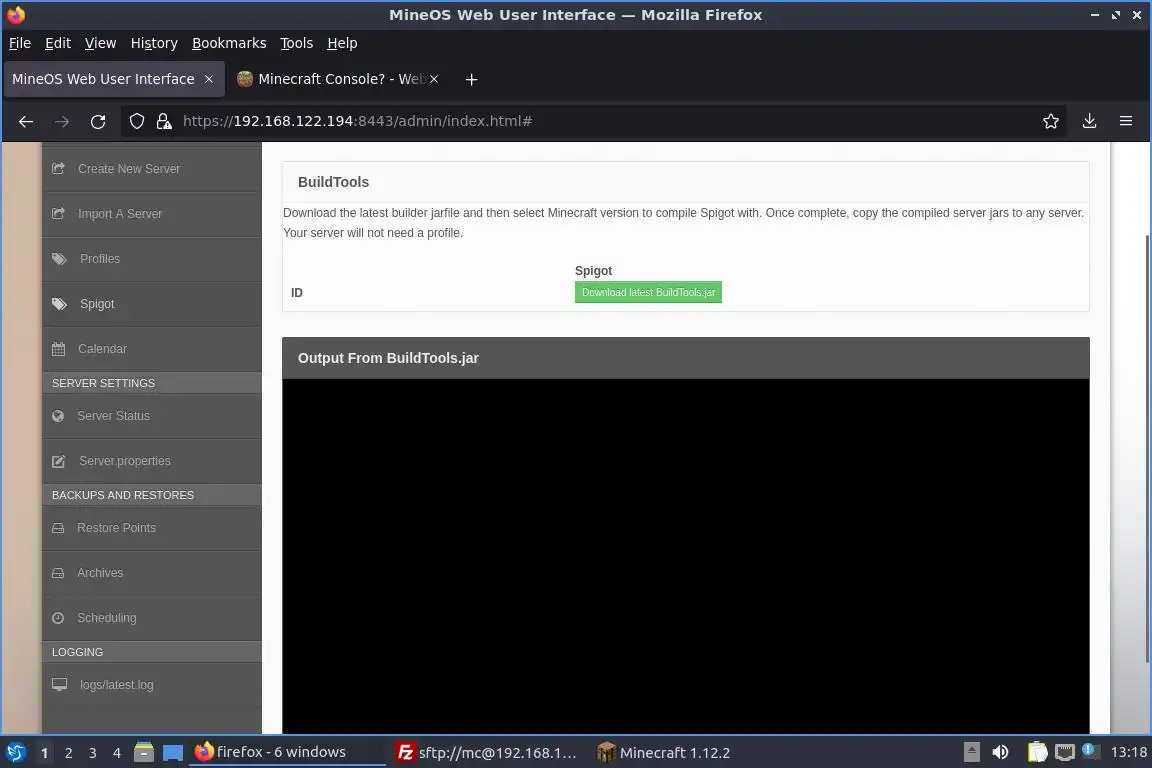1152x768 pixels.
Task: Click the tracking protection shield icon
Action: click(x=137, y=121)
